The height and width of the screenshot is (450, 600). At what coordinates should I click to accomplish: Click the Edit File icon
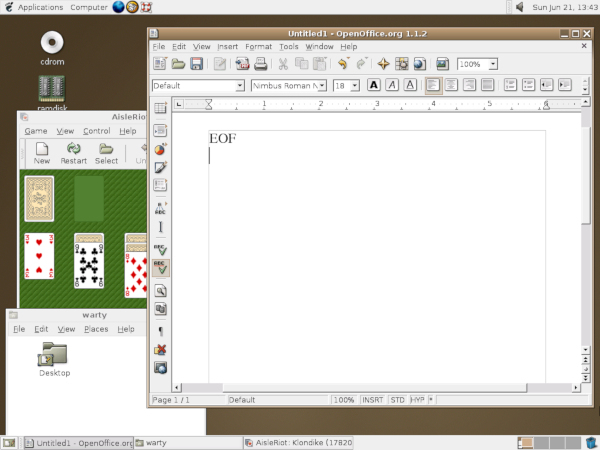220,64
